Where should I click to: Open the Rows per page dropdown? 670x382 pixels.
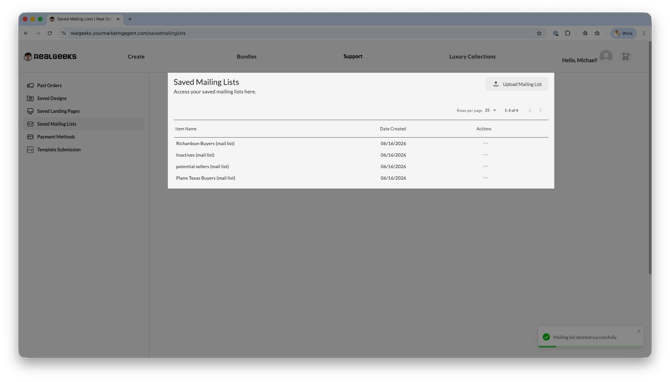pos(491,110)
